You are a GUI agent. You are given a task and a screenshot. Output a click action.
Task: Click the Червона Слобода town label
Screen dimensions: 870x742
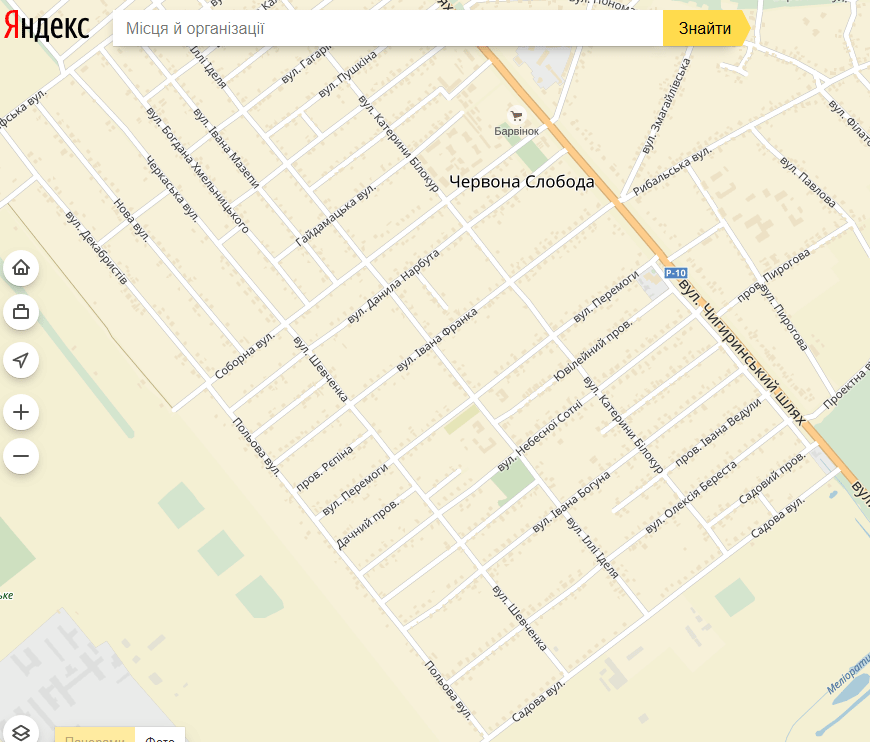522,182
